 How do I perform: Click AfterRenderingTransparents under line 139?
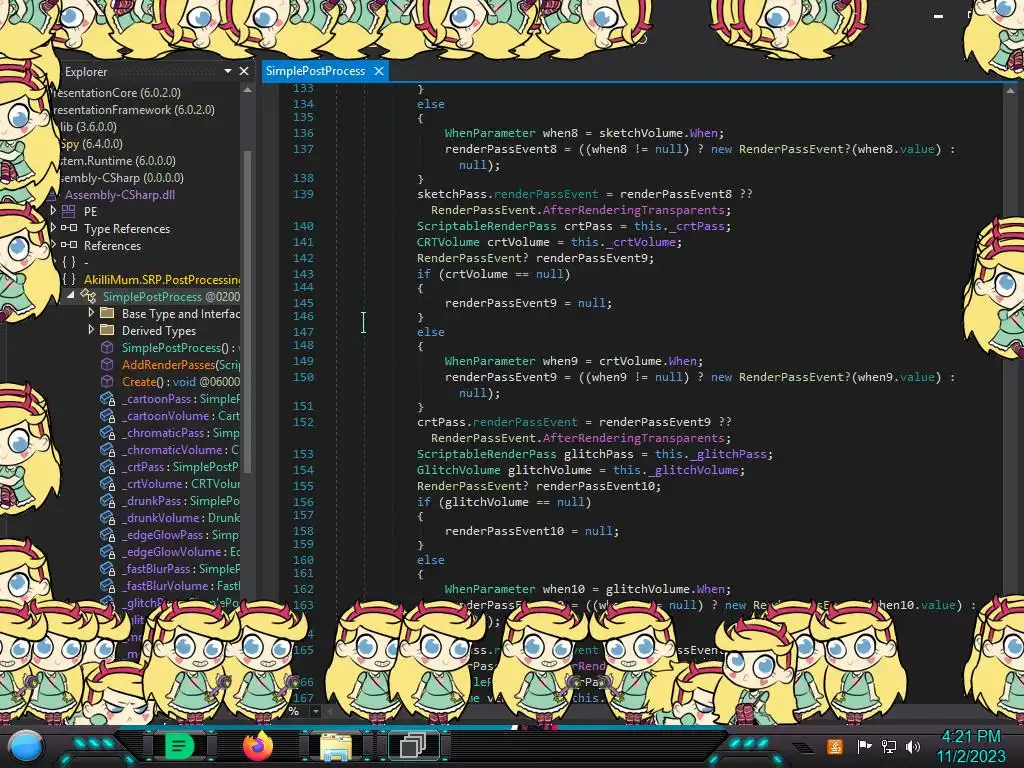click(x=633, y=210)
